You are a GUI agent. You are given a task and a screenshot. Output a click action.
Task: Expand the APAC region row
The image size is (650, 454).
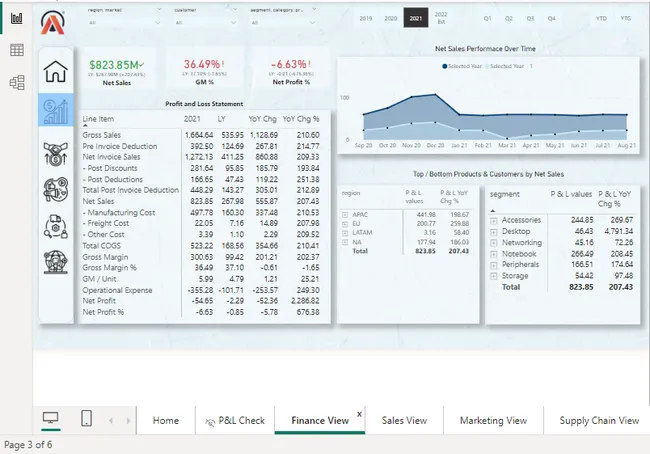(345, 215)
